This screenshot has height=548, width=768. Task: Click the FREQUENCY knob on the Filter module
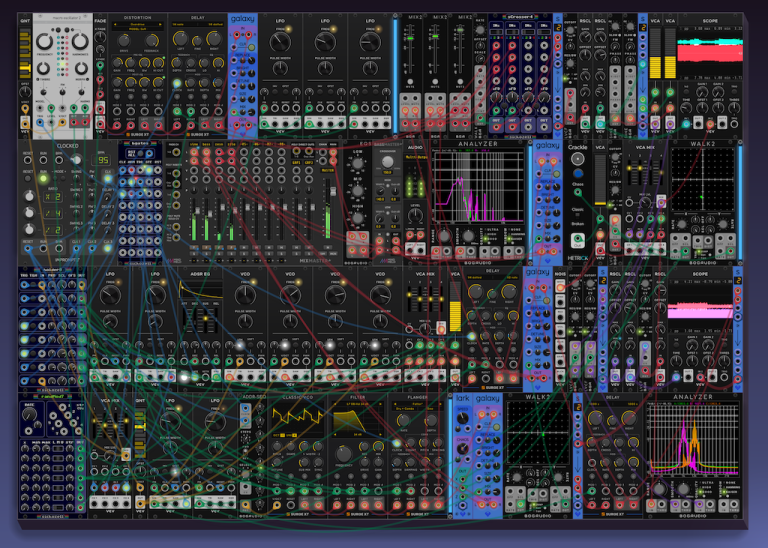tap(344, 454)
